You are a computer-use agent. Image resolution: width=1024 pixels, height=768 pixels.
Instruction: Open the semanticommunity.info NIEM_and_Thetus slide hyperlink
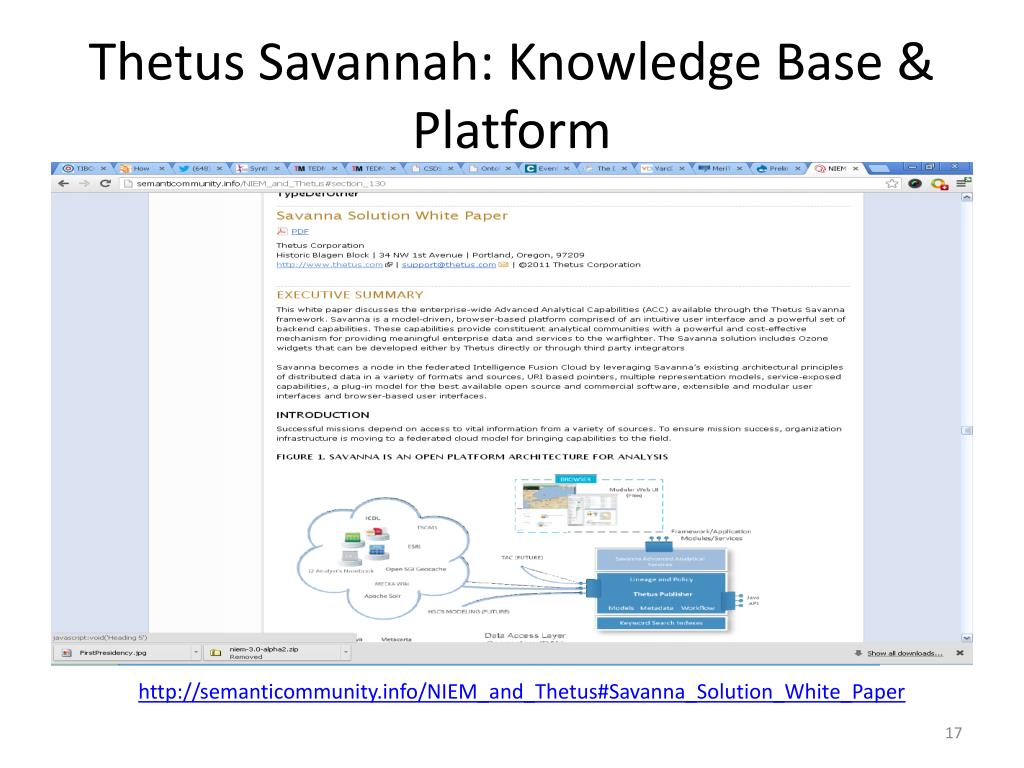point(521,691)
